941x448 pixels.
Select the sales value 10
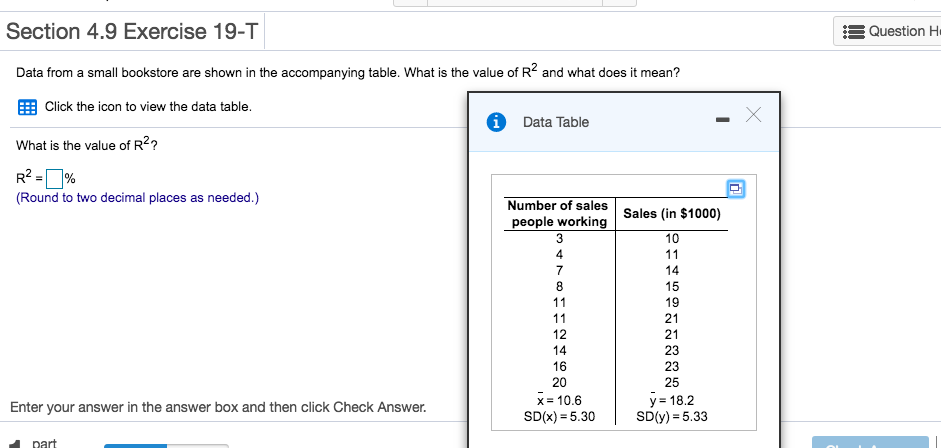click(x=672, y=238)
